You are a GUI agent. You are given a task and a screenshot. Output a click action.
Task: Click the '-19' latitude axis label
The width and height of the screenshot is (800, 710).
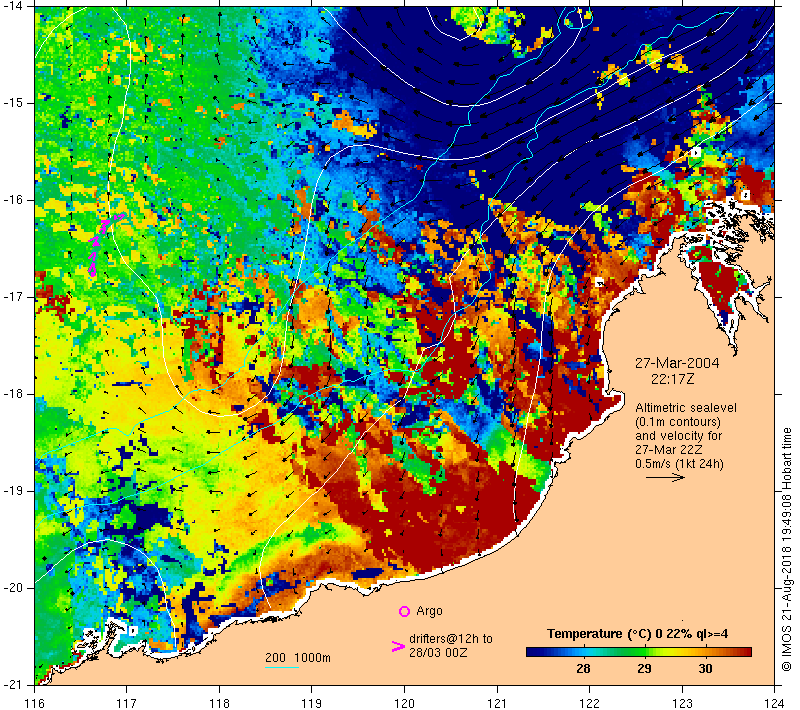[12, 491]
